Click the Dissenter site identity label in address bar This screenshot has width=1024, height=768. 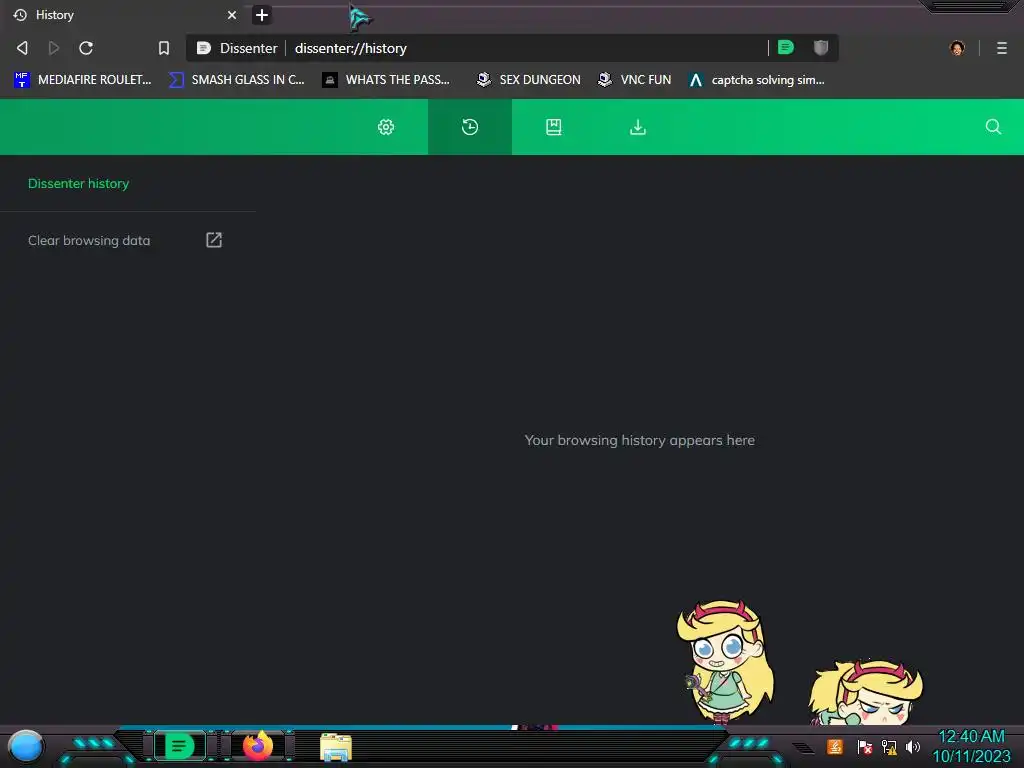[238, 48]
